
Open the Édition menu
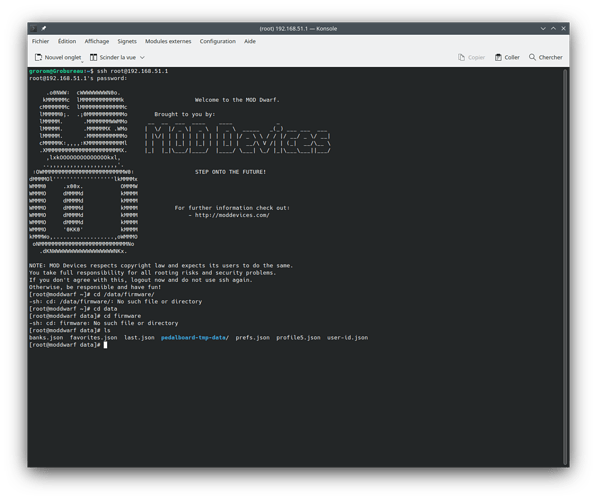[67, 41]
